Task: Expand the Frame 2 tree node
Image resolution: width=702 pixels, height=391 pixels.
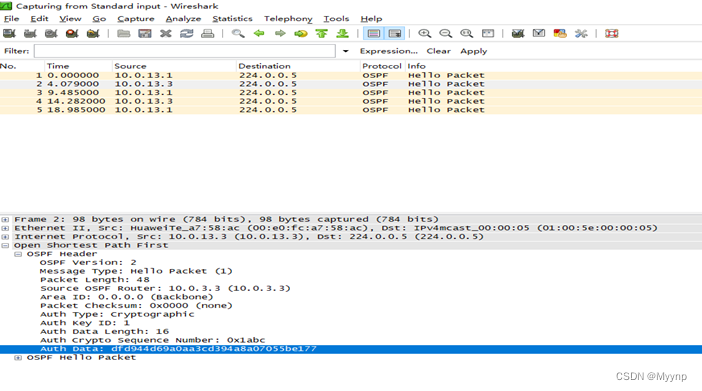Action: 5,219
